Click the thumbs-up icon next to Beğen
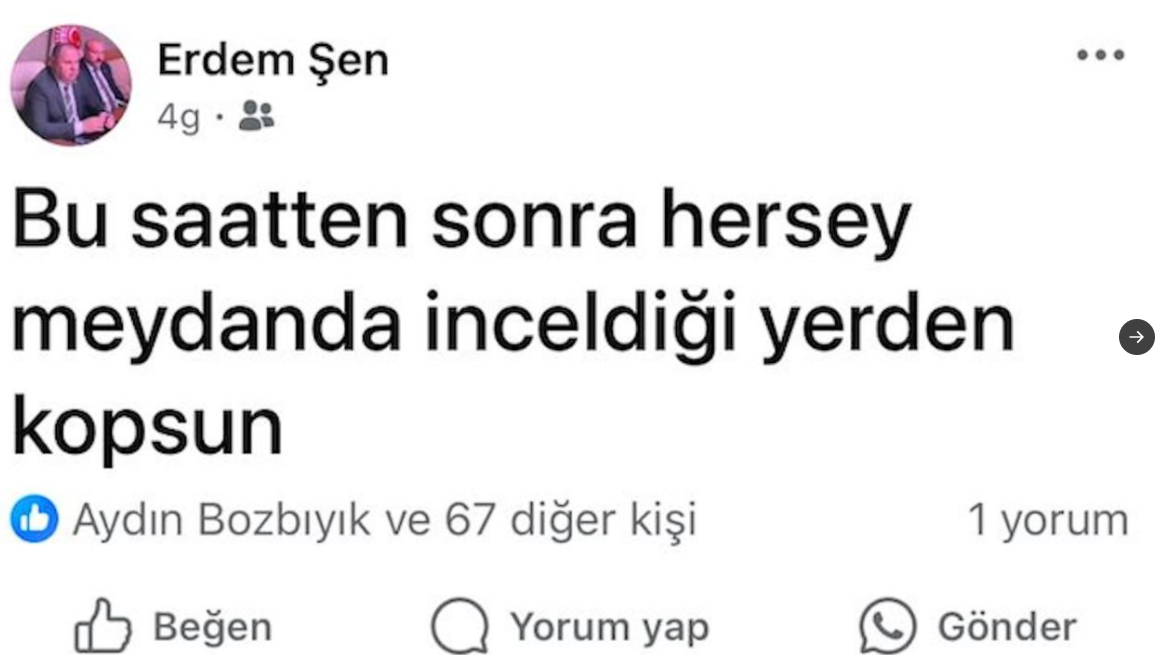The image size is (1156, 655). tap(102, 625)
